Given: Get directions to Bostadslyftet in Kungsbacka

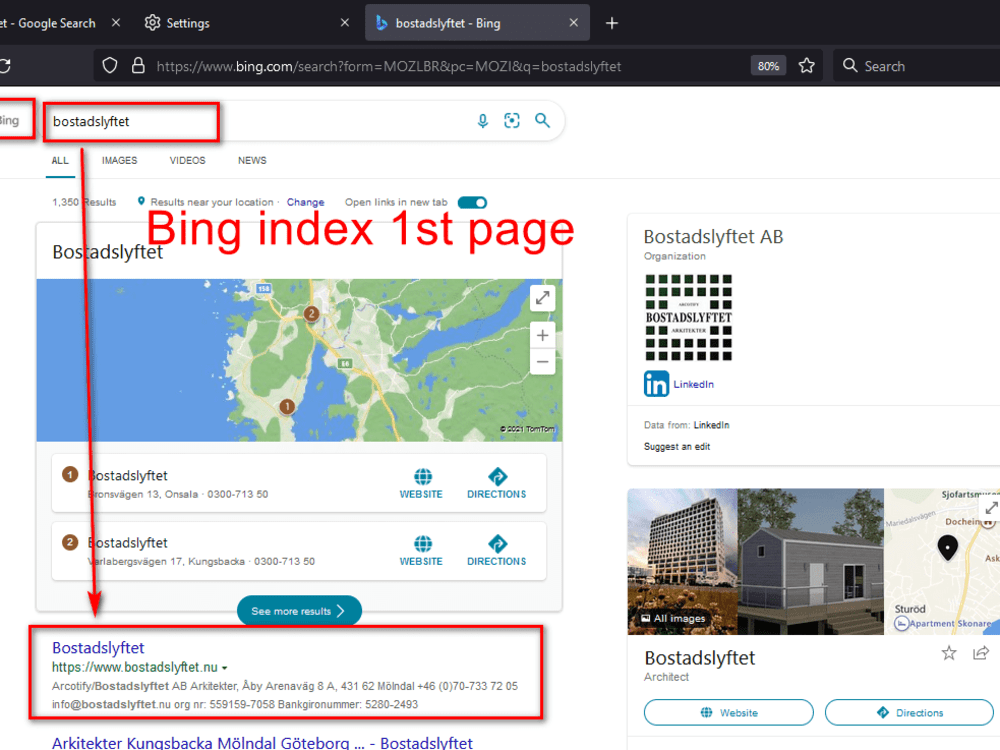Looking at the screenshot, I should (x=496, y=551).
